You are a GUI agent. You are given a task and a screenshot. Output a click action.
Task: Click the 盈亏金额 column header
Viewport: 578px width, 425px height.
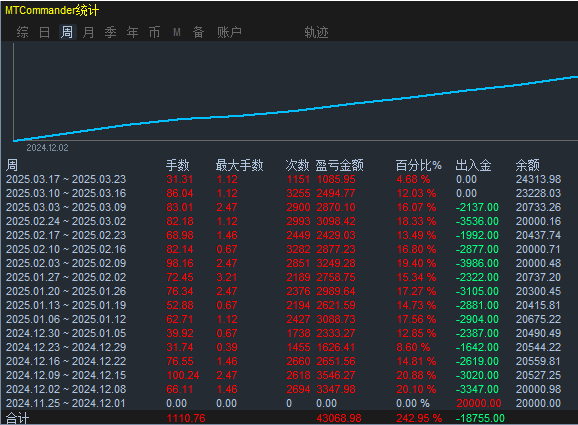tap(340, 165)
